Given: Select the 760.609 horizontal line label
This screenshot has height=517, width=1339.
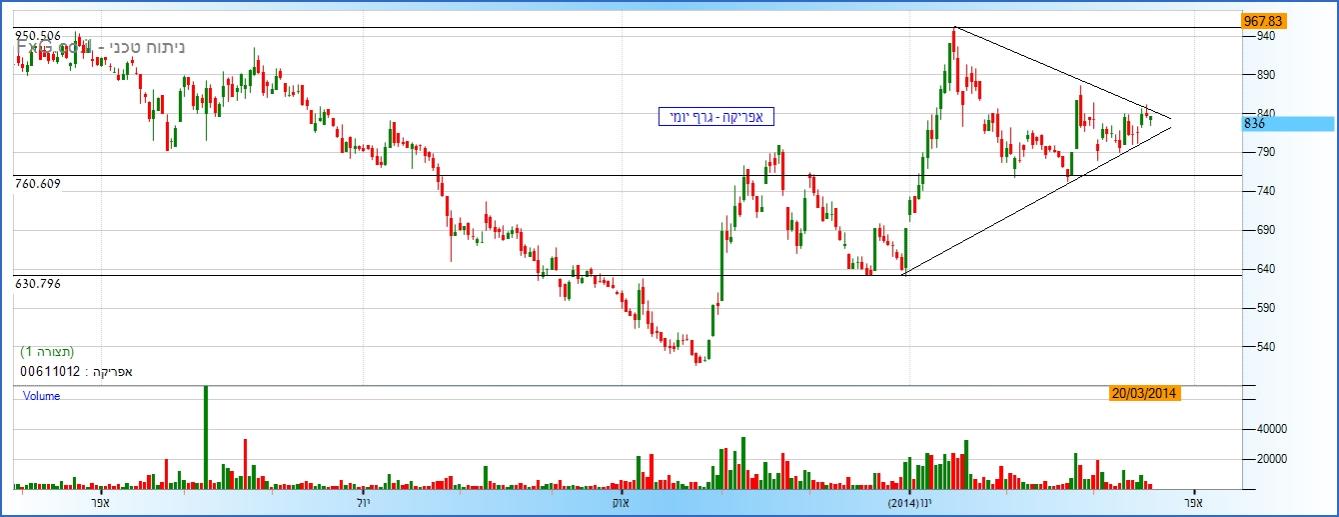Looking at the screenshot, I should pyautogui.click(x=38, y=184).
